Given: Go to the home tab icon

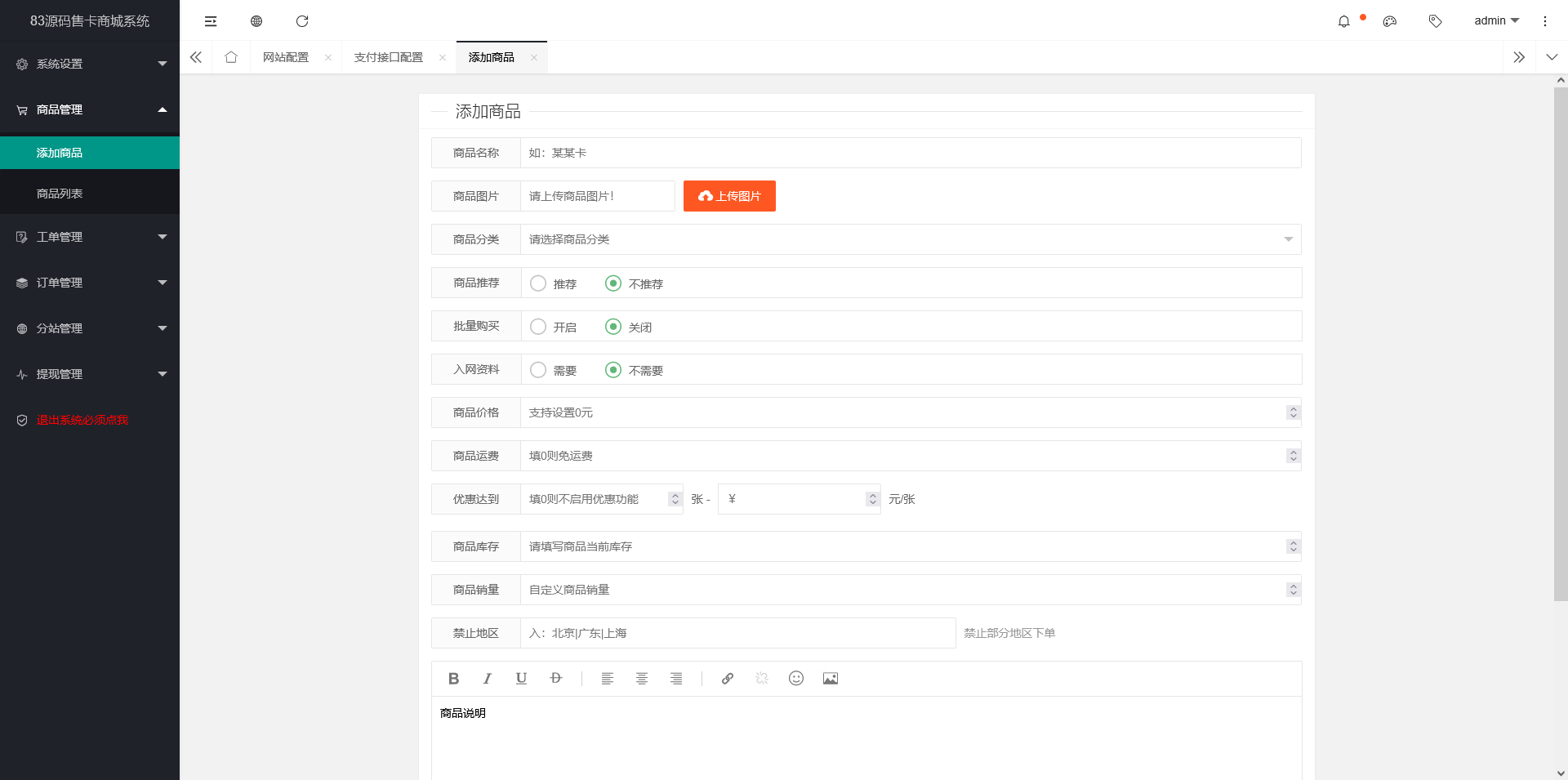Looking at the screenshot, I should (231, 57).
